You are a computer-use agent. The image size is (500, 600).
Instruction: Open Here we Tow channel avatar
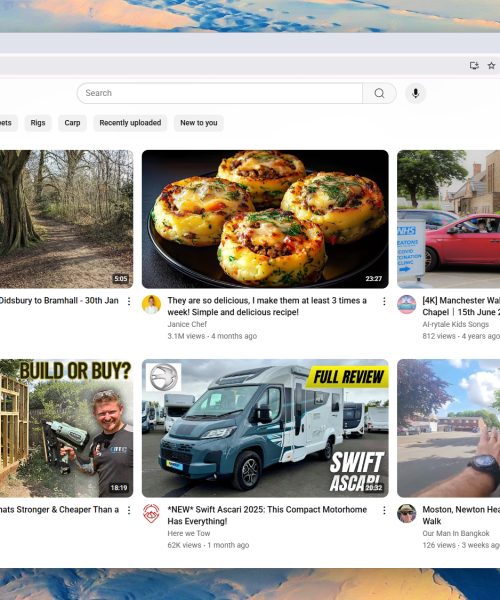point(151,514)
